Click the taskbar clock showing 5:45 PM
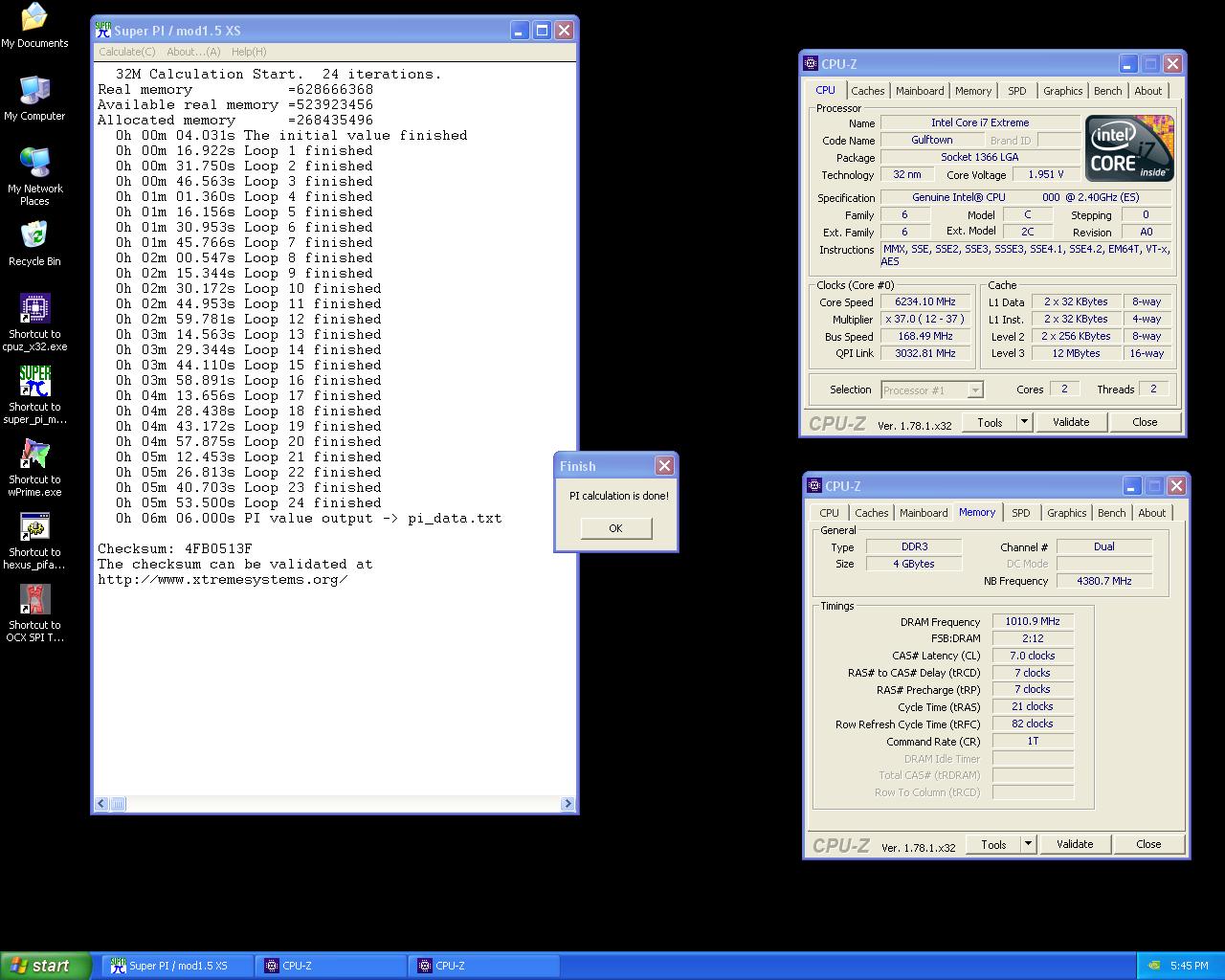The image size is (1225, 980). pyautogui.click(x=1189, y=966)
